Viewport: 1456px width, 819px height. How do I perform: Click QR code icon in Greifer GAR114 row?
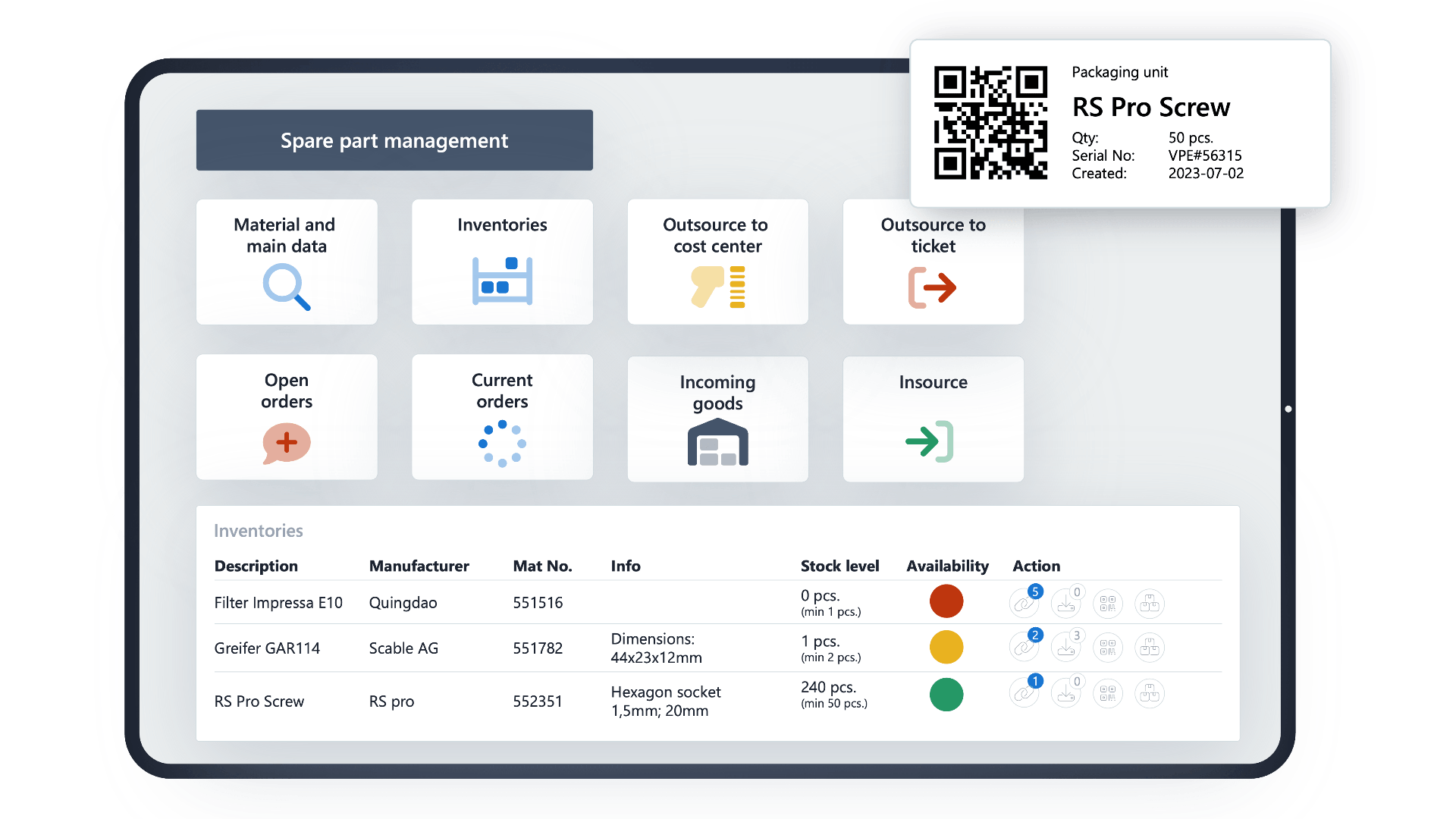tap(1108, 648)
